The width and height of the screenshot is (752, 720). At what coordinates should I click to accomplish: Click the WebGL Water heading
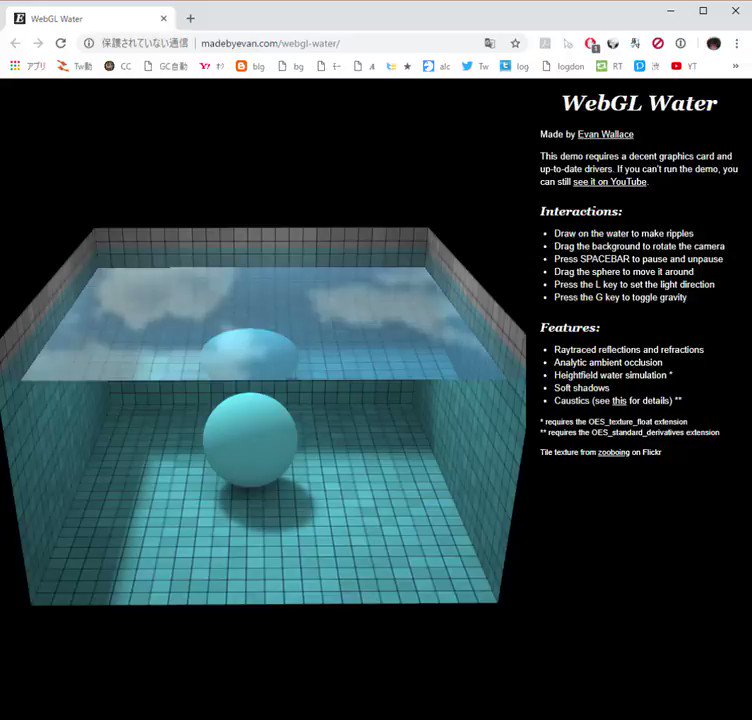click(639, 103)
